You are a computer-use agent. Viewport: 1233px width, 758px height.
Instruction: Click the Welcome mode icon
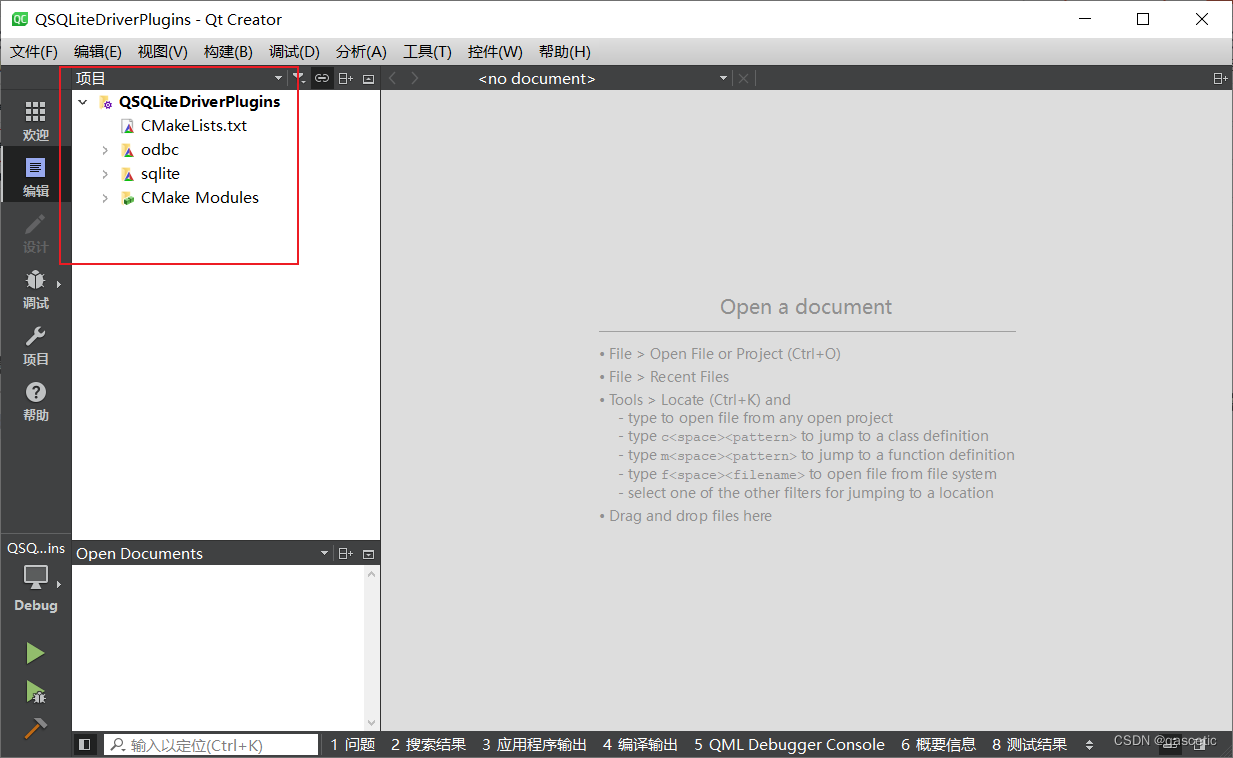(35, 117)
